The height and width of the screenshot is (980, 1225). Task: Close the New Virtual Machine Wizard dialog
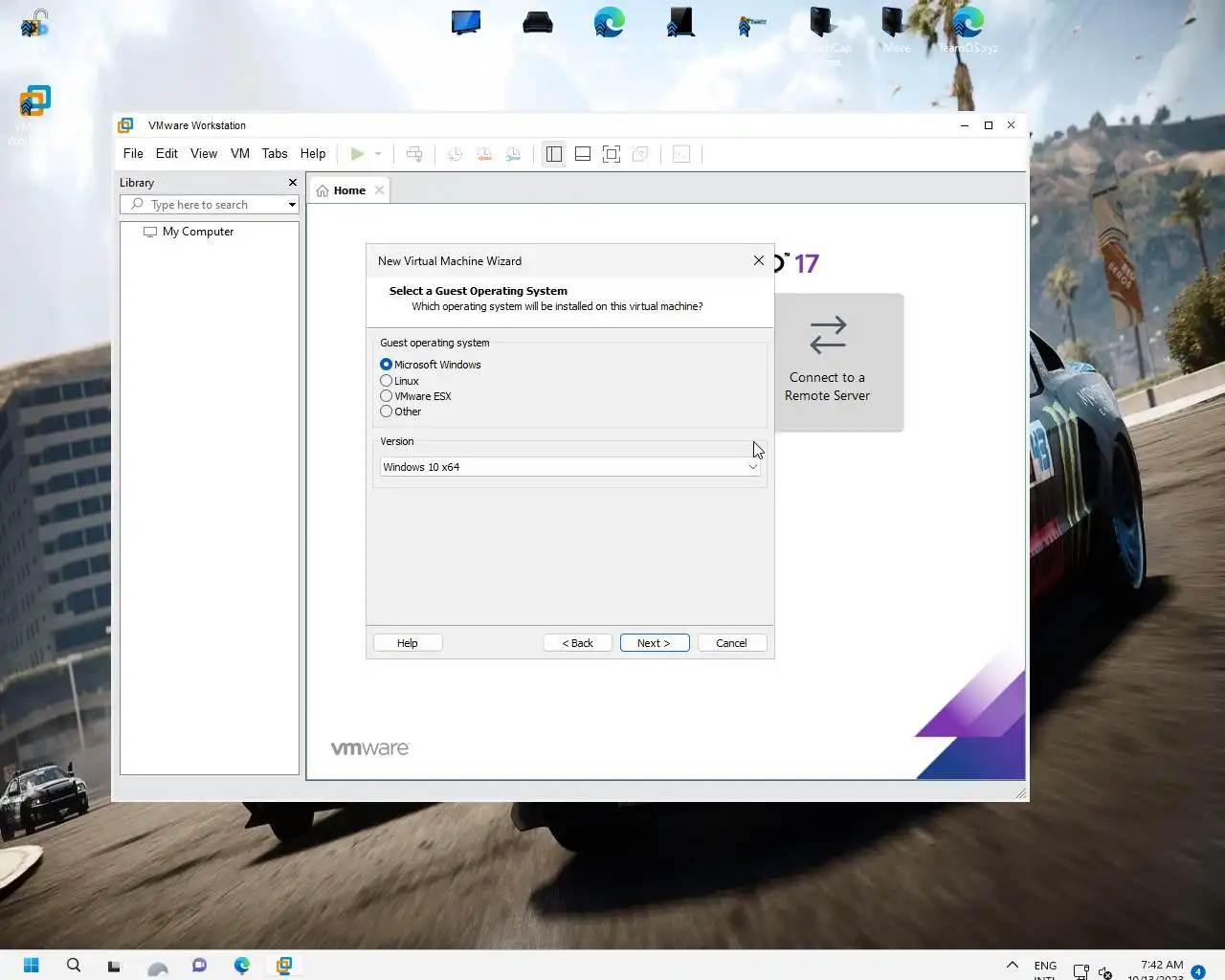759,260
